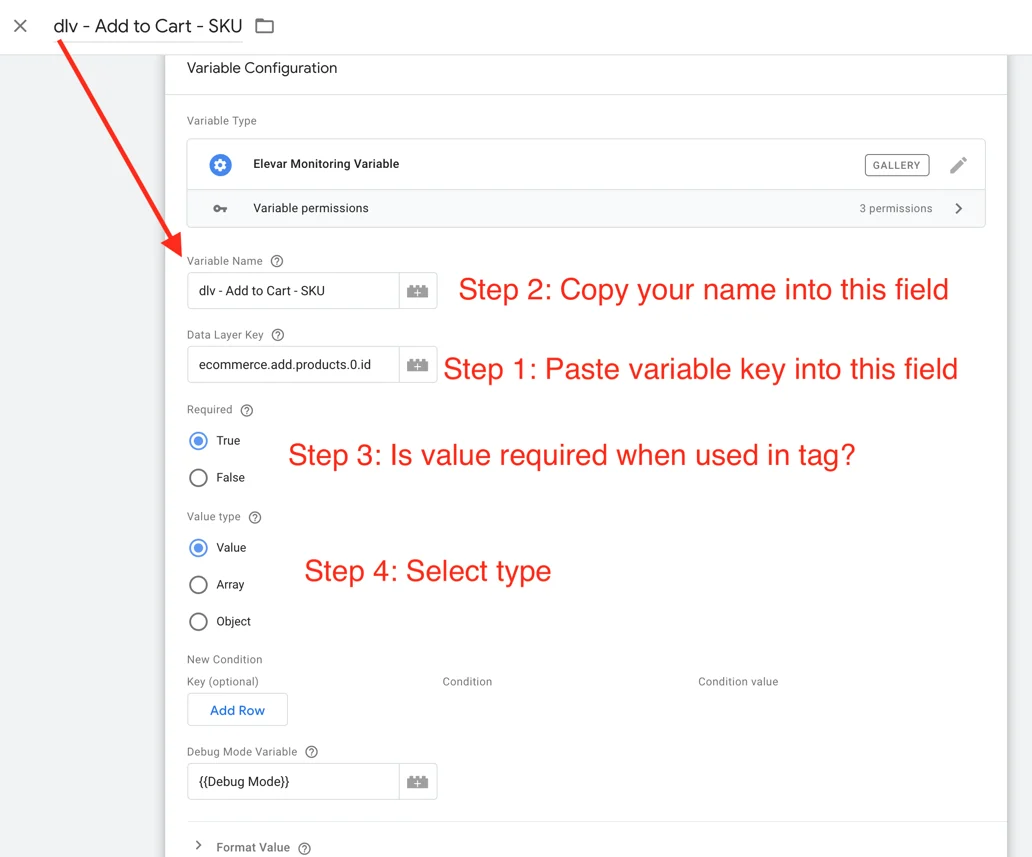The height and width of the screenshot is (857, 1032).
Task: Click the pencil edit icon for variable type
Action: tap(958, 165)
